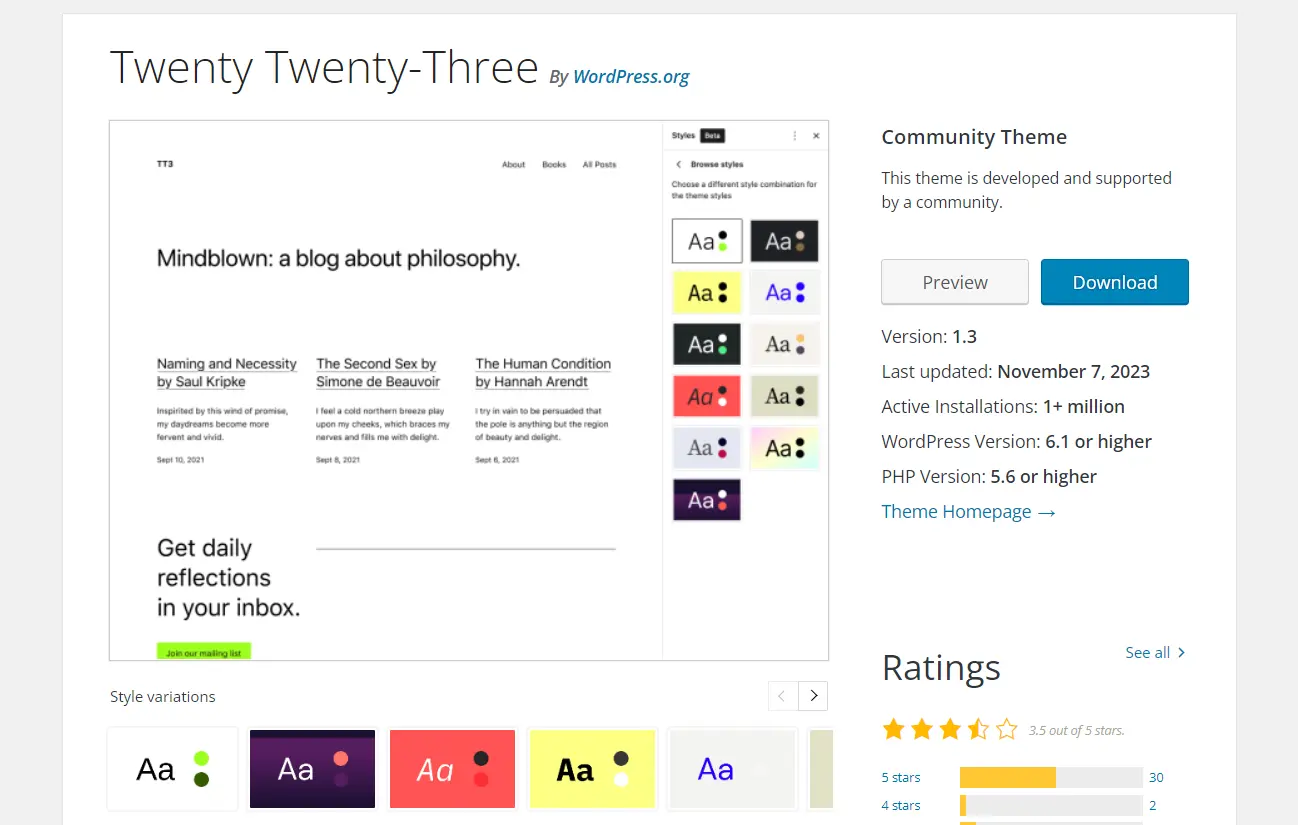Select the red style variation swatch
The width and height of the screenshot is (1298, 825).
click(452, 768)
